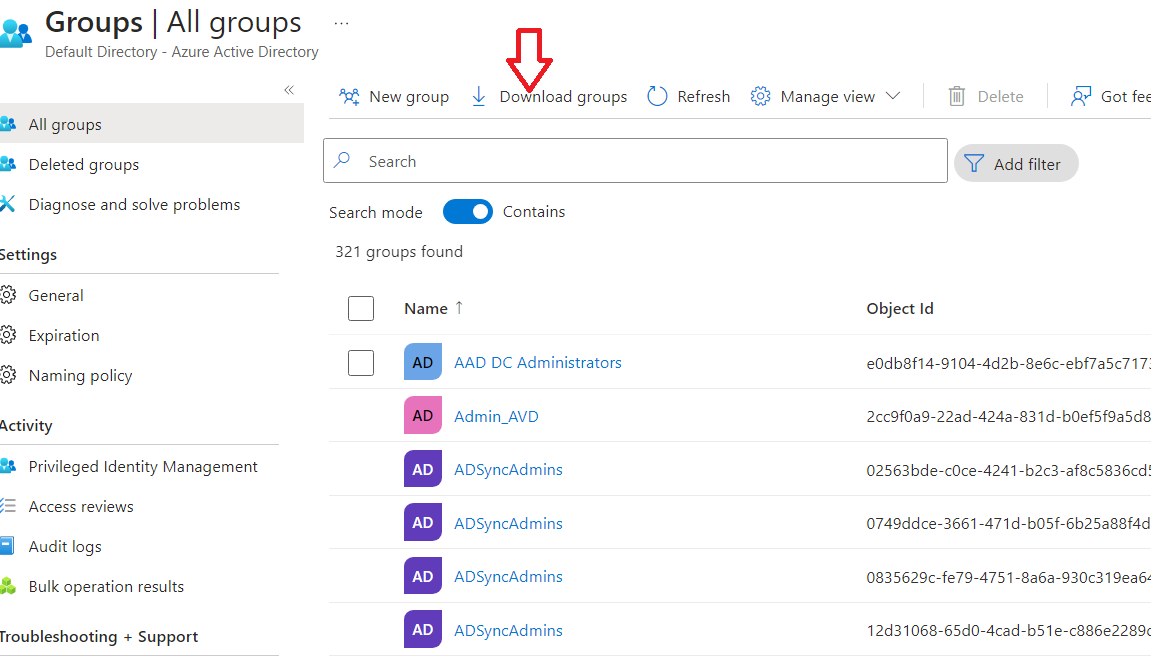Toggle the Search mode Contains switch
The height and width of the screenshot is (668, 1161).
coord(468,212)
